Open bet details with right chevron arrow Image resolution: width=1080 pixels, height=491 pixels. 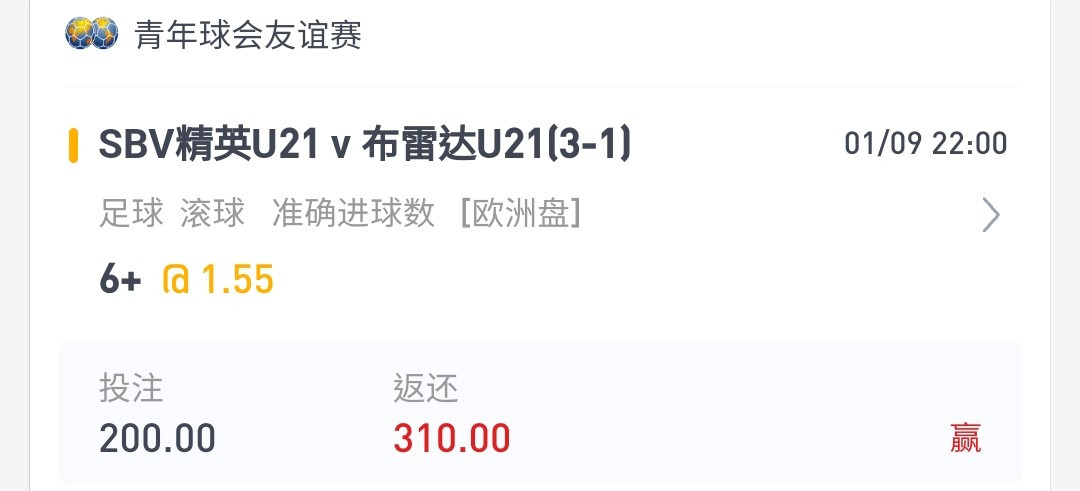point(990,216)
